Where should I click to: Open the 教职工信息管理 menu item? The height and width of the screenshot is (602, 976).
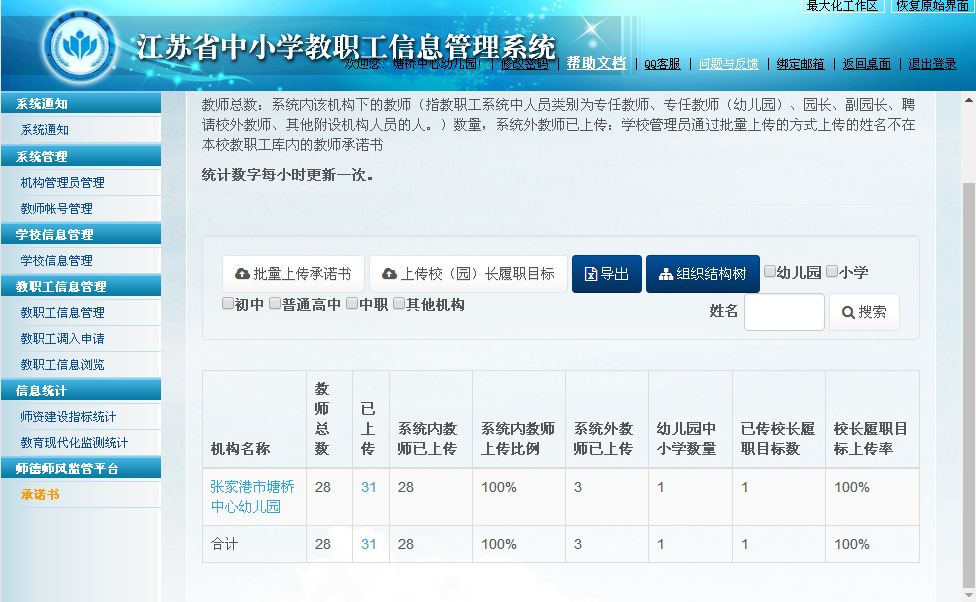(x=60, y=312)
